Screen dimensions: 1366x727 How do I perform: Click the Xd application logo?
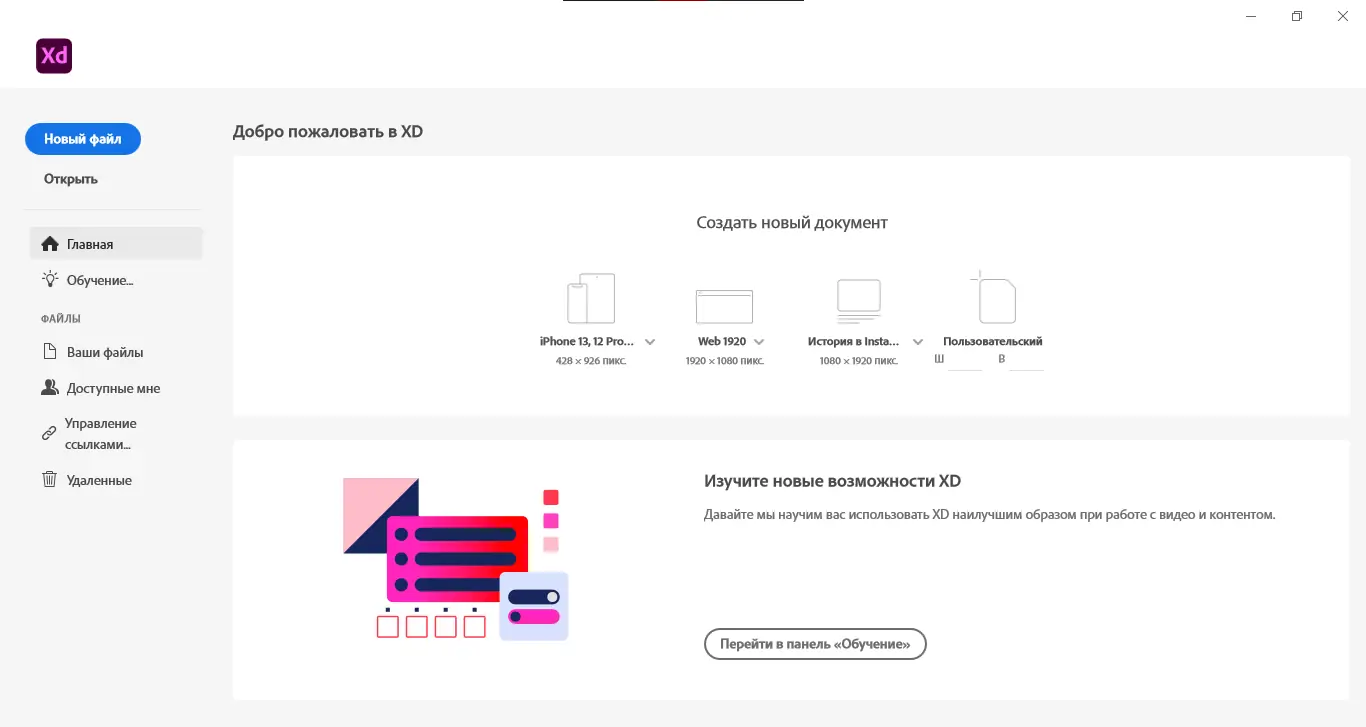(53, 56)
